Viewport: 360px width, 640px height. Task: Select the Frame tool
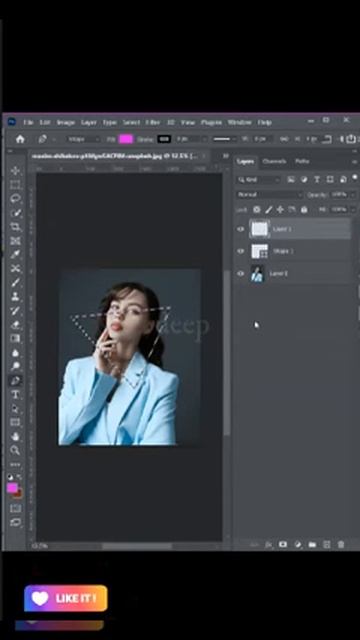click(x=16, y=240)
